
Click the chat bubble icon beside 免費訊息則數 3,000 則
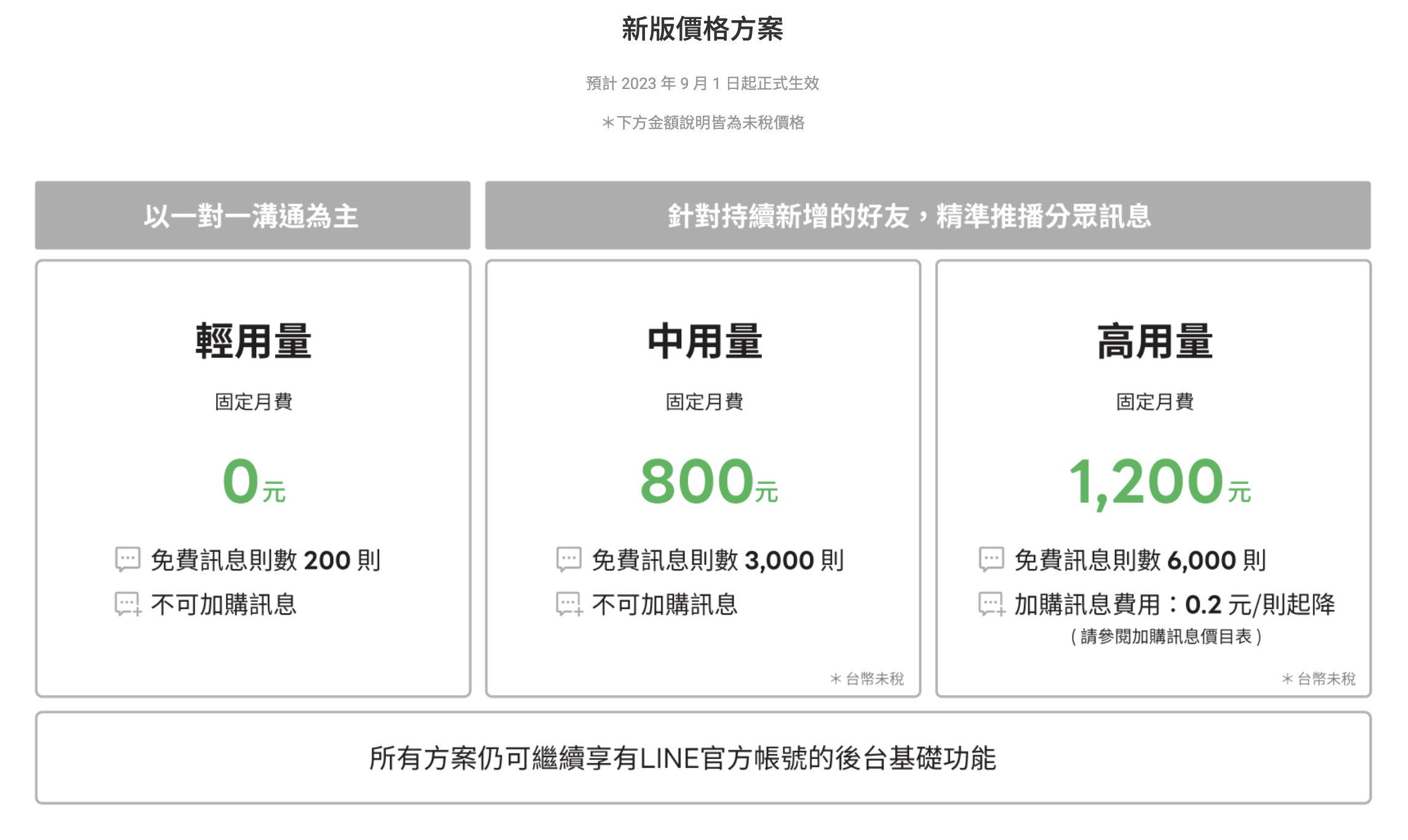point(568,559)
